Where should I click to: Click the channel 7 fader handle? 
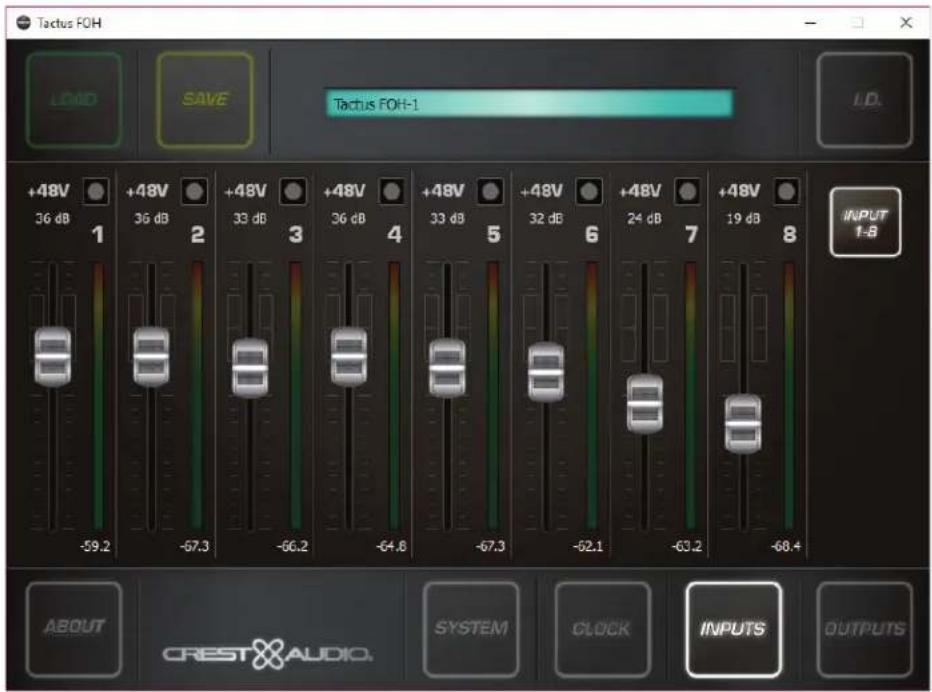645,404
